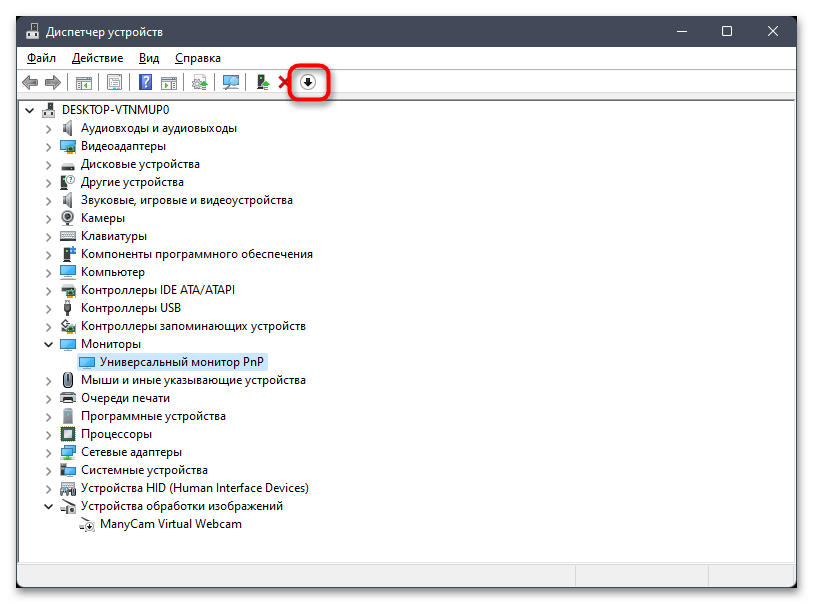Expand the Клавиатуры category

[48, 237]
